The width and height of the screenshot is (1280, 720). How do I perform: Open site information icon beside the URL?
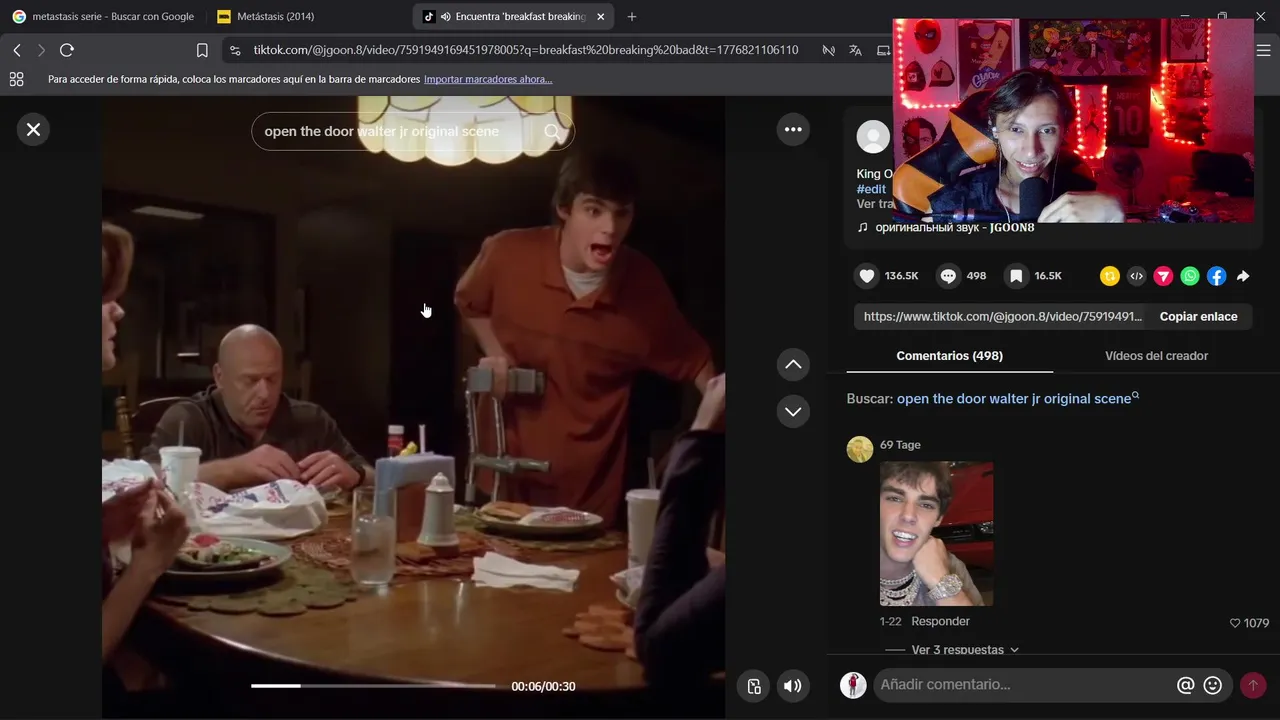click(234, 50)
